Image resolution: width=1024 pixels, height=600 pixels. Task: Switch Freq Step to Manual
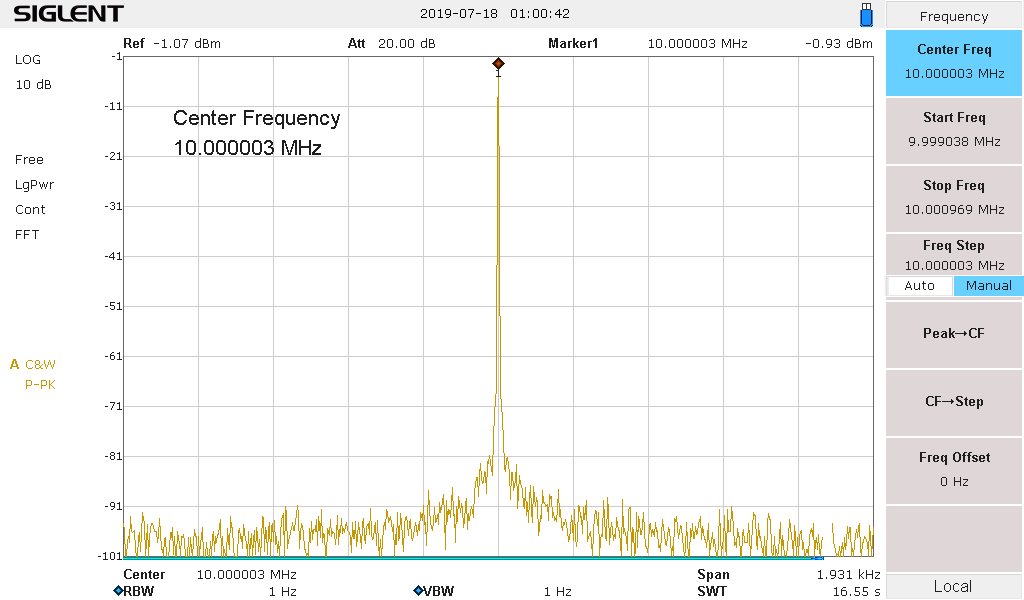pyautogui.click(x=988, y=286)
